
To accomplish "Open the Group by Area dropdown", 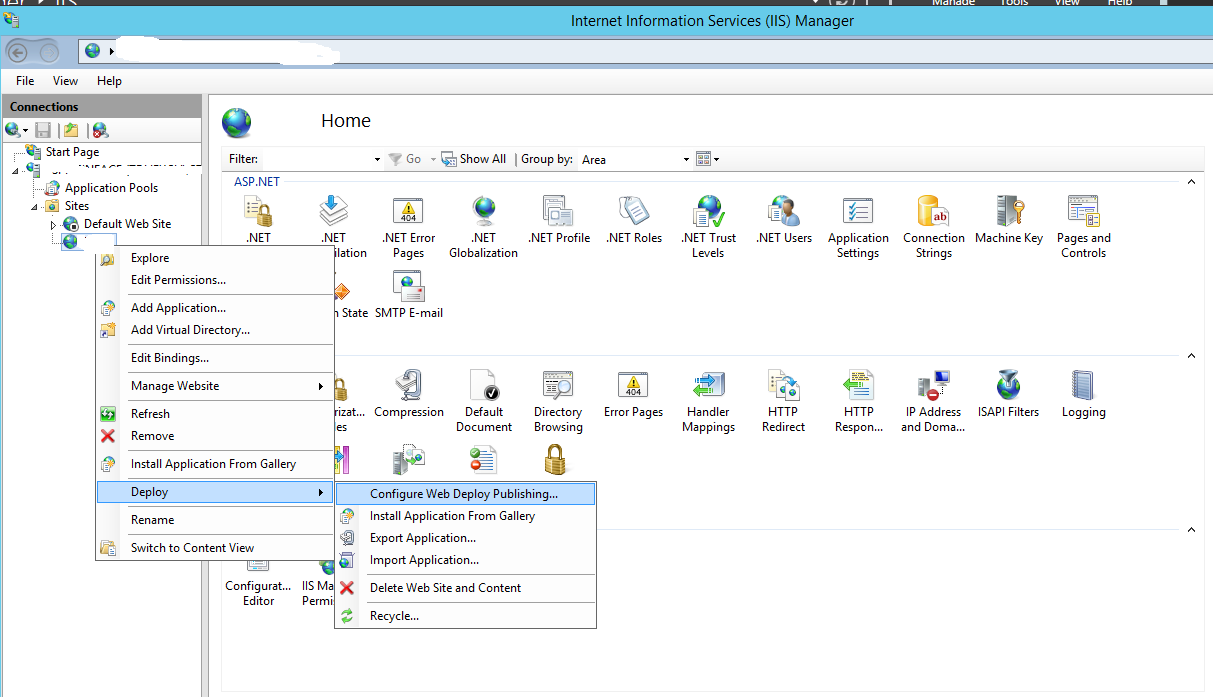I will point(636,159).
